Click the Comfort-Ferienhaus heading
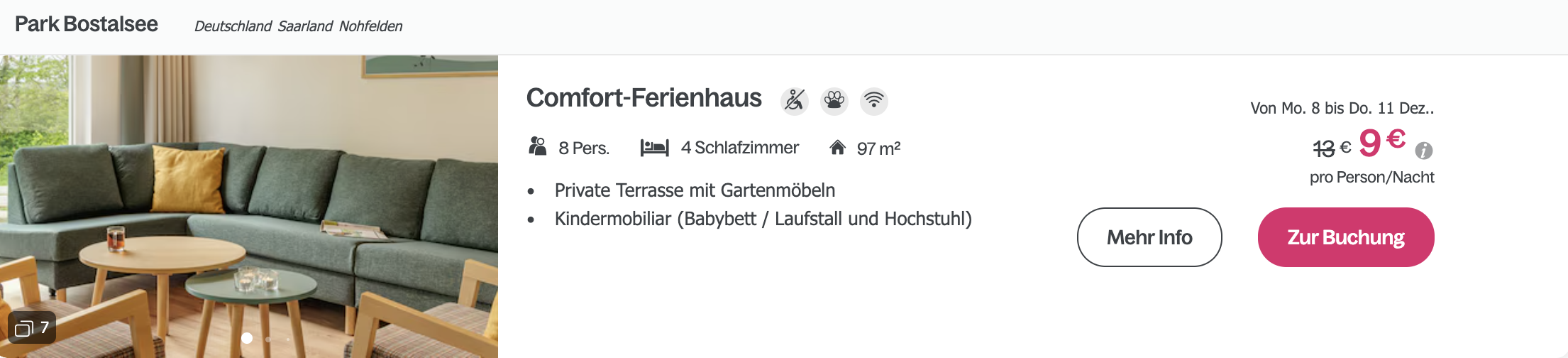Screen dimensions: 1568x358 644,98
